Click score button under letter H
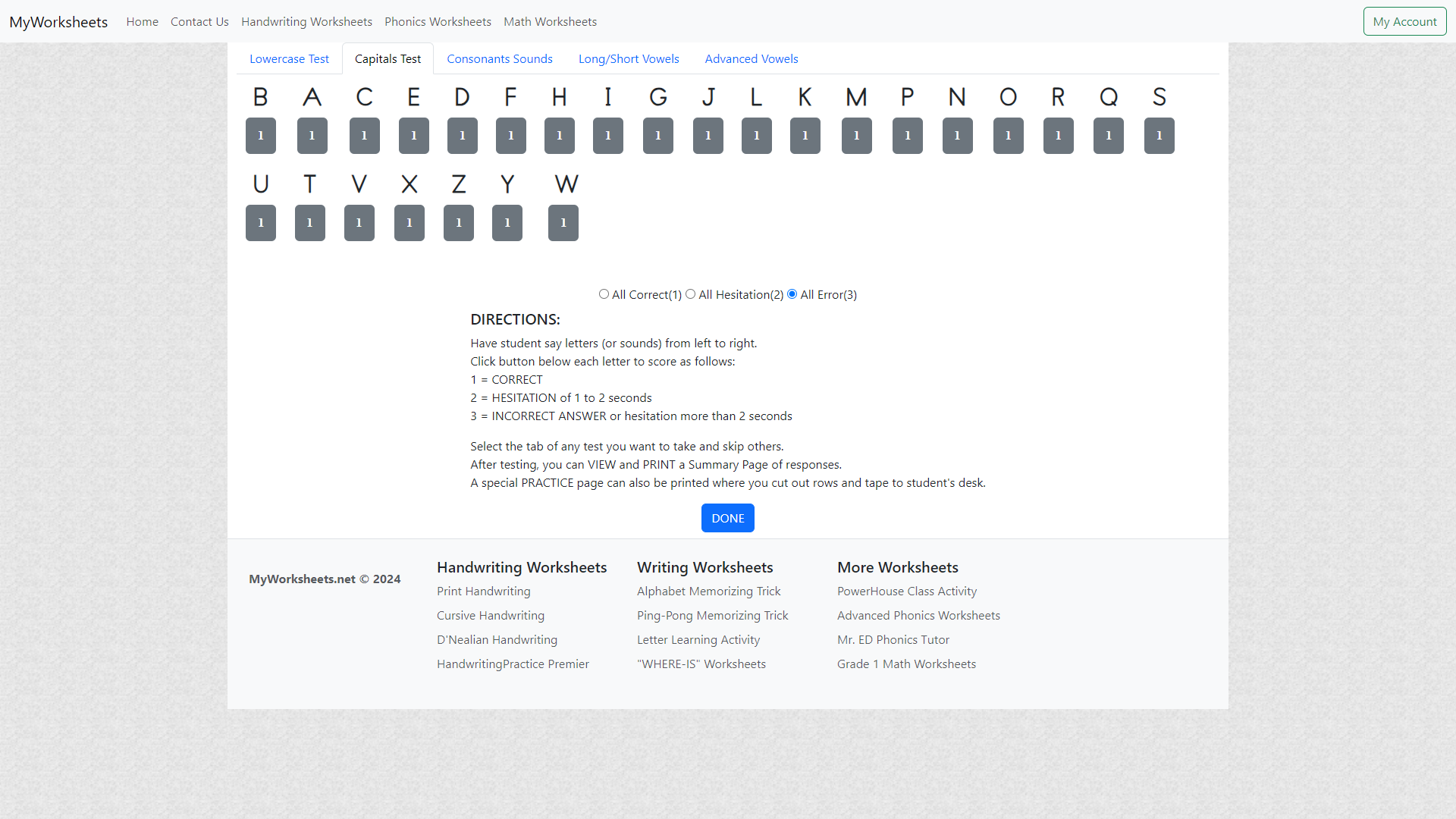The image size is (1456, 819). 560,136
